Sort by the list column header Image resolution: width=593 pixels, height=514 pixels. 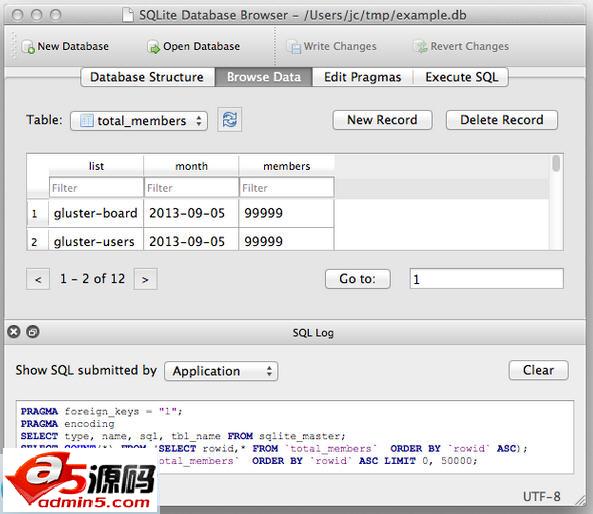tap(96, 166)
